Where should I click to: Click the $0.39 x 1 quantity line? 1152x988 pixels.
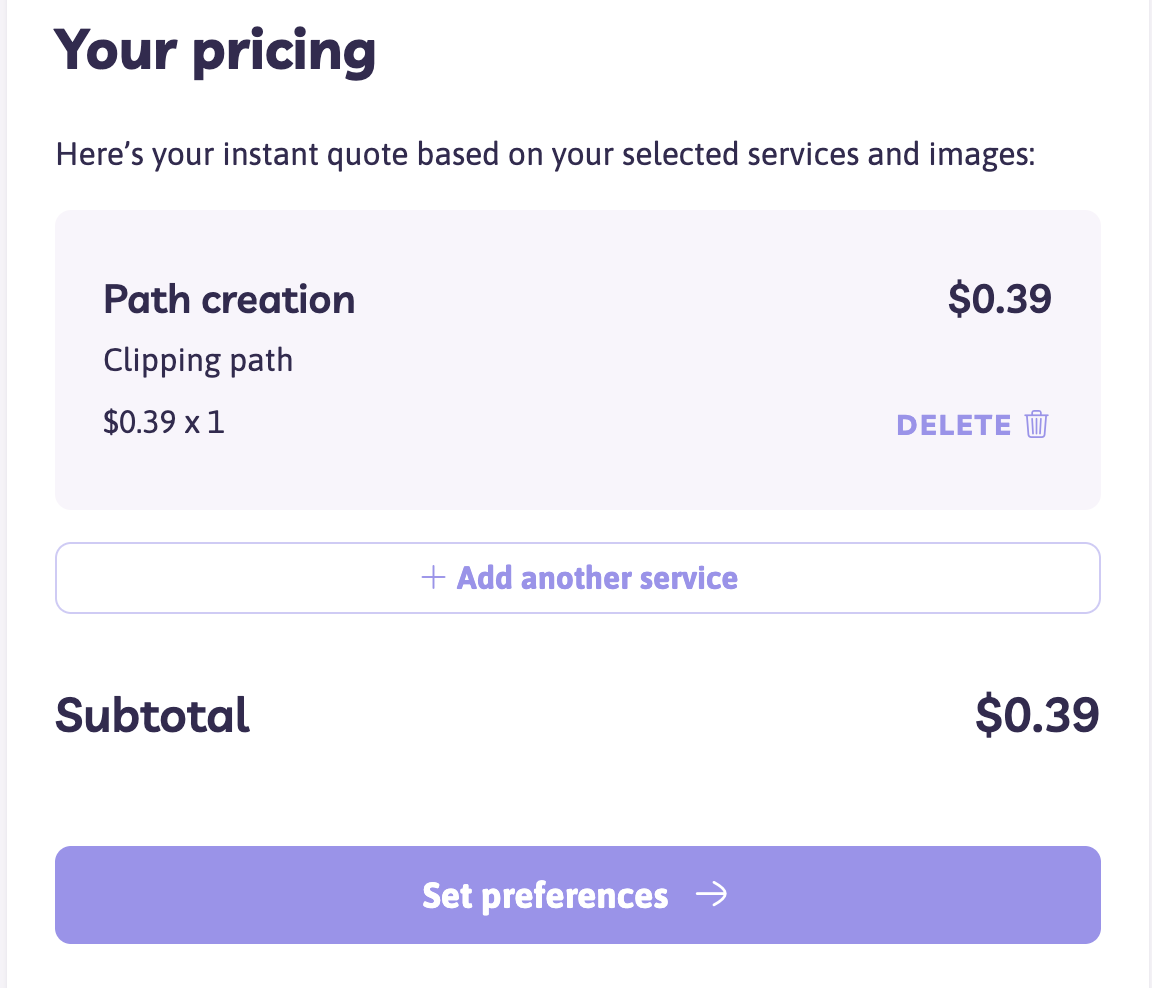(164, 422)
